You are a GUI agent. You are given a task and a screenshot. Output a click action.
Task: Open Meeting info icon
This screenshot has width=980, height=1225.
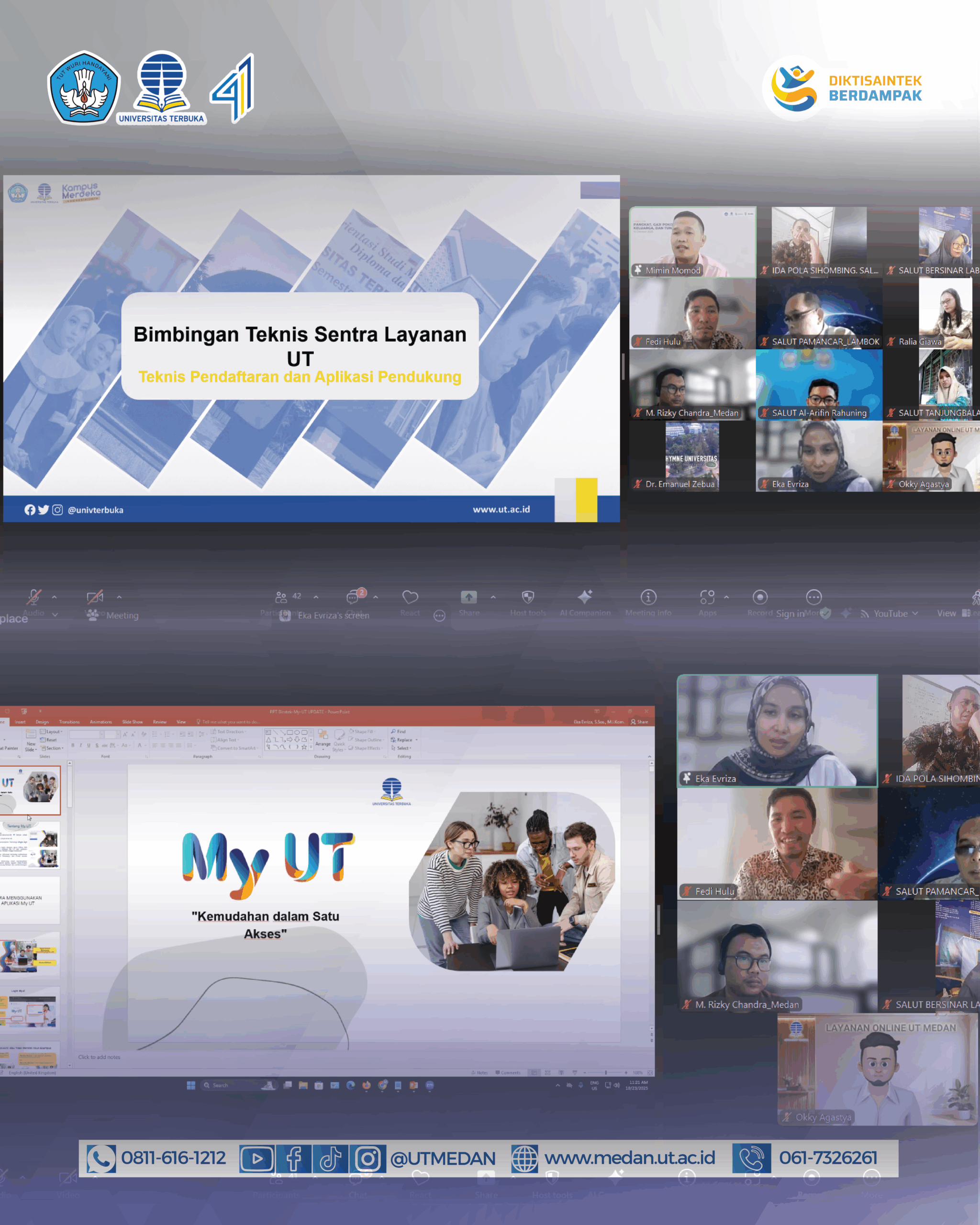tap(648, 597)
